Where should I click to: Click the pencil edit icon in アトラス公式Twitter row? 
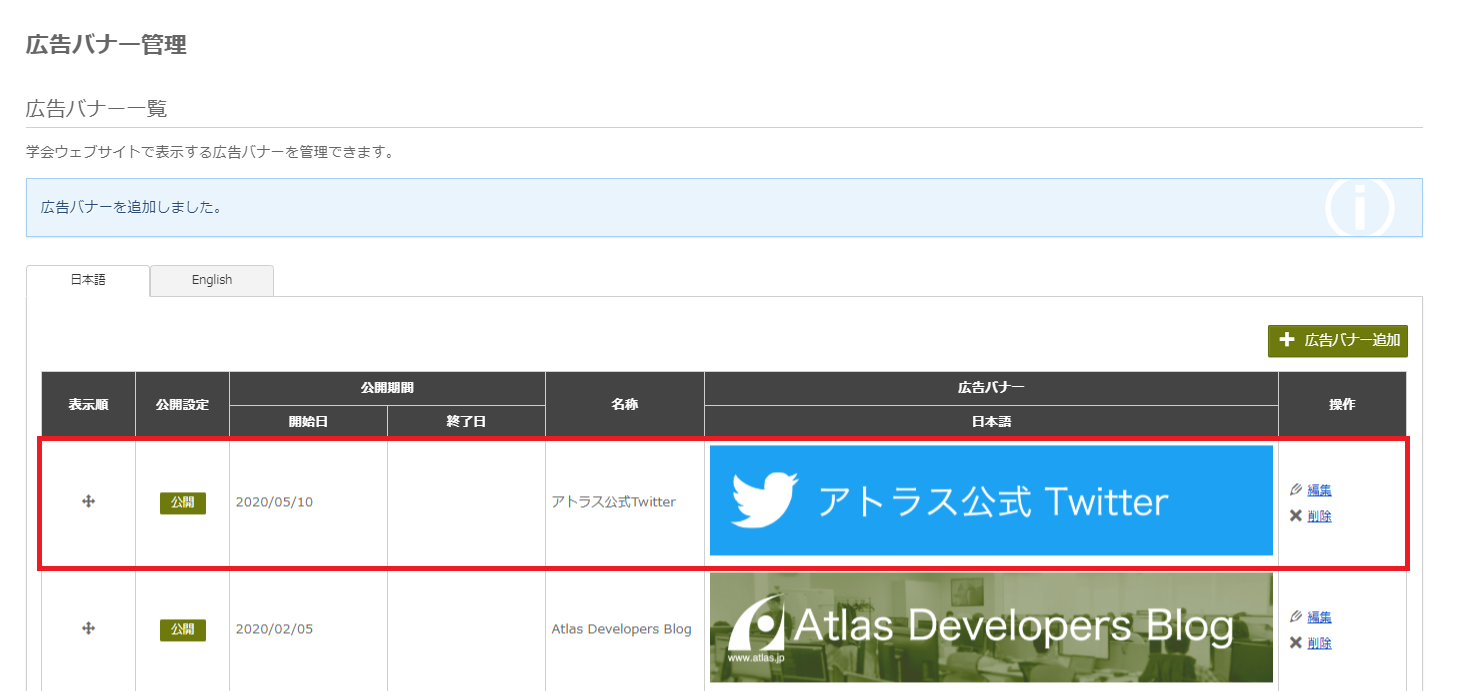coord(1296,490)
